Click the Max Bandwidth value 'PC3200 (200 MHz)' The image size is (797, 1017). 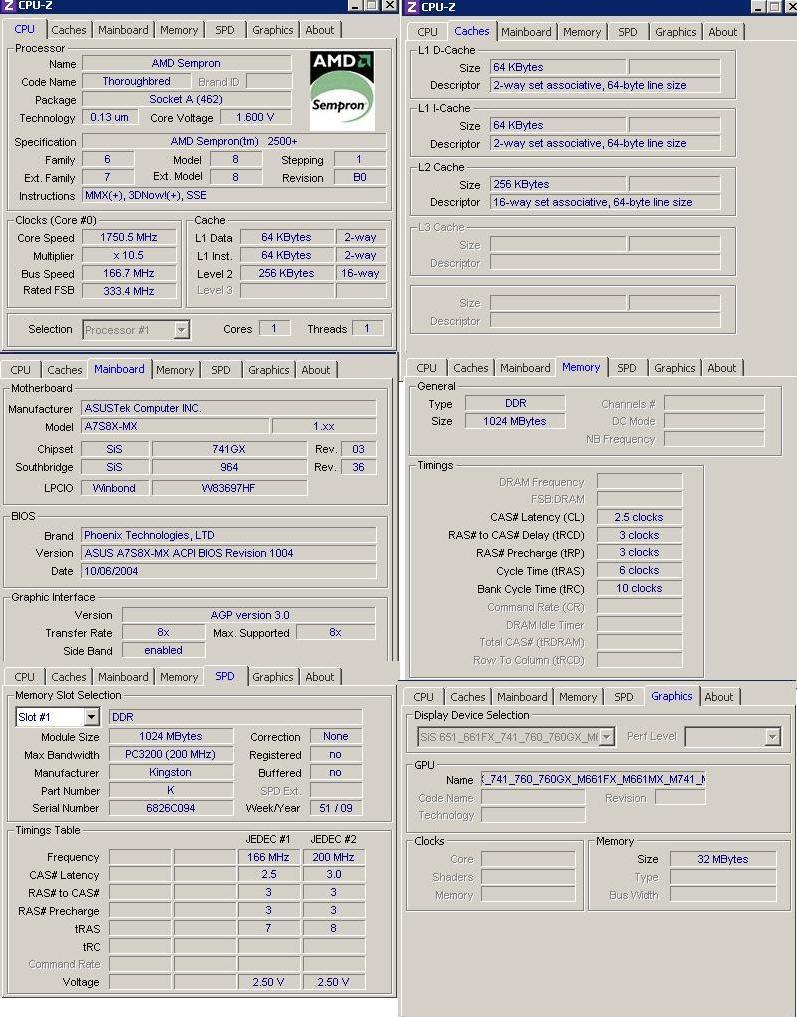[x=171, y=754]
